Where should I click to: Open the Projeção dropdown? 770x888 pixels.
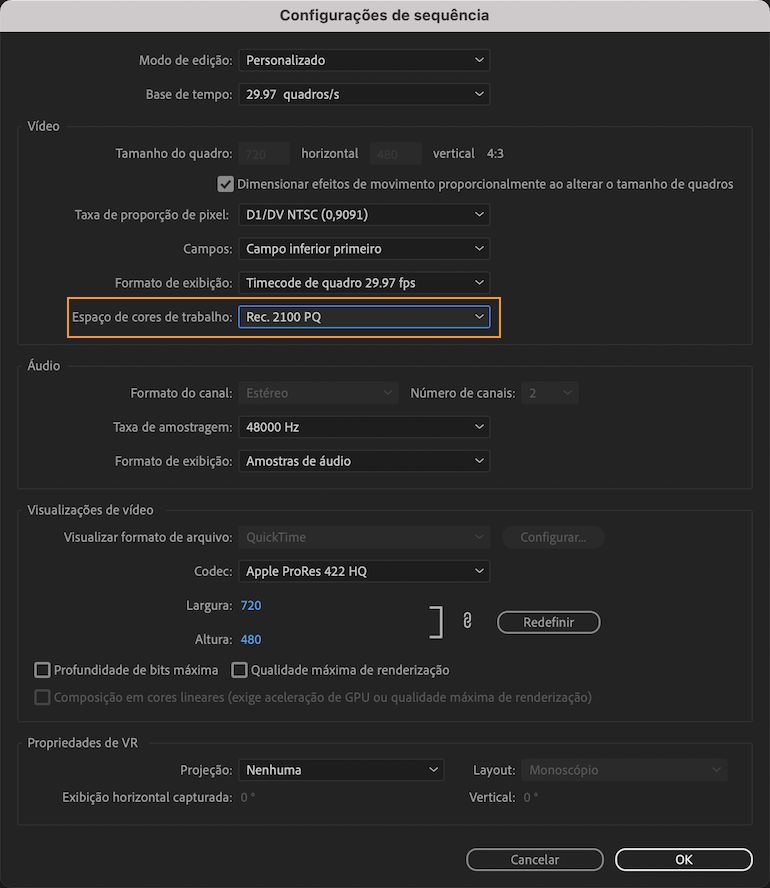(x=341, y=769)
